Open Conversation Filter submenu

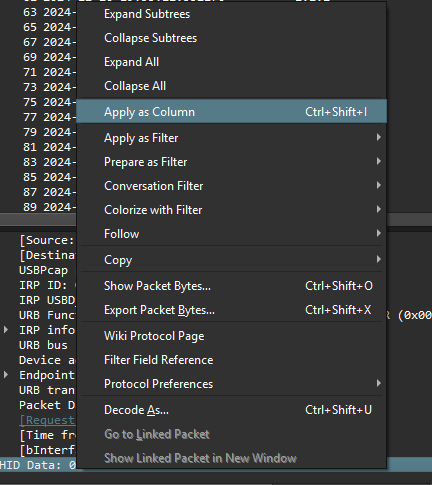point(231,186)
